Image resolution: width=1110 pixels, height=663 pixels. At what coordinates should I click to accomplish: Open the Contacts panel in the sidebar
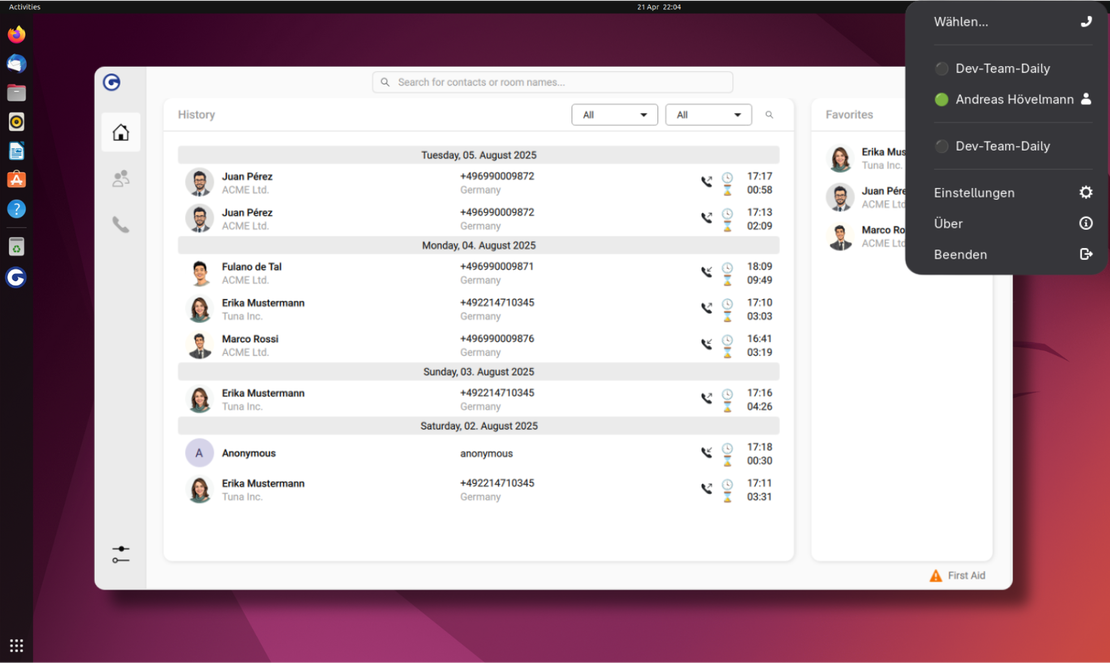tap(120, 178)
